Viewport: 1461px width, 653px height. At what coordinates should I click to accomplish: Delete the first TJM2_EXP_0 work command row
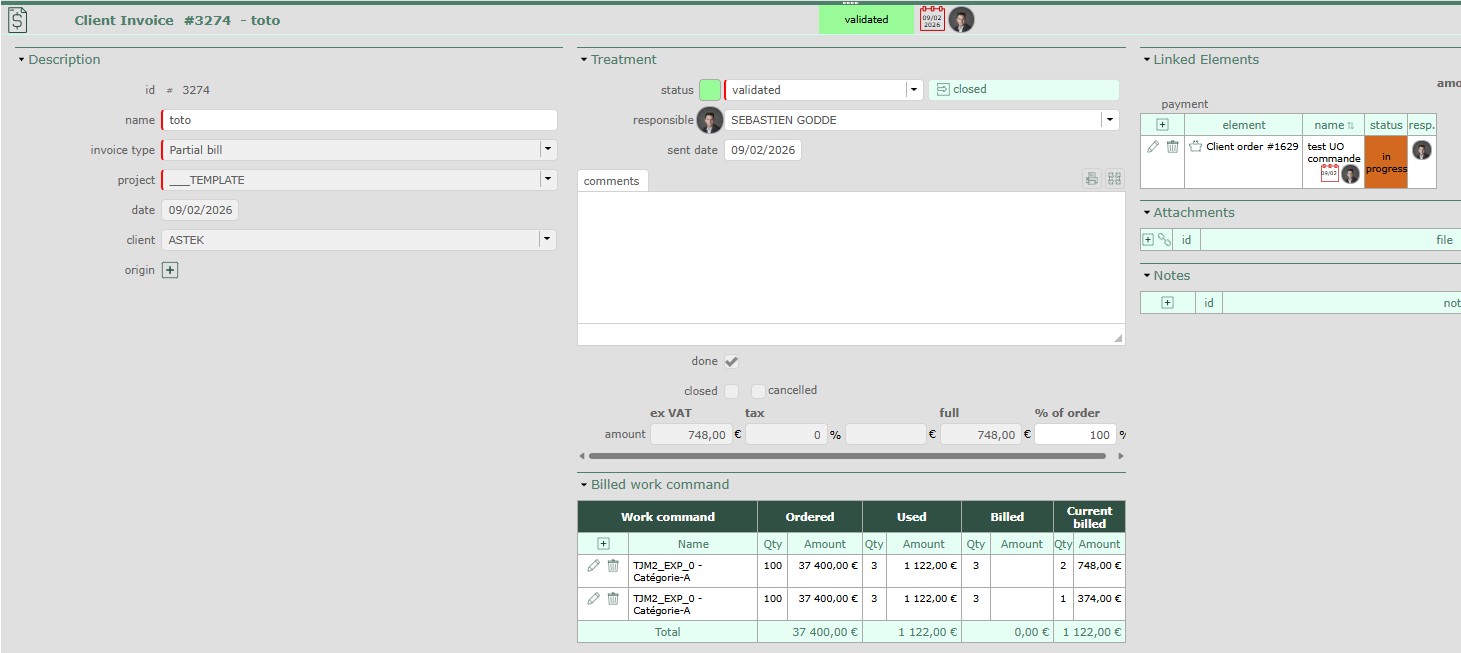(x=613, y=566)
